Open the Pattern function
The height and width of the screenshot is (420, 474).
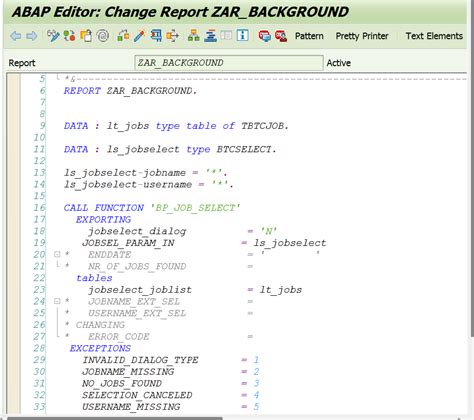[309, 36]
